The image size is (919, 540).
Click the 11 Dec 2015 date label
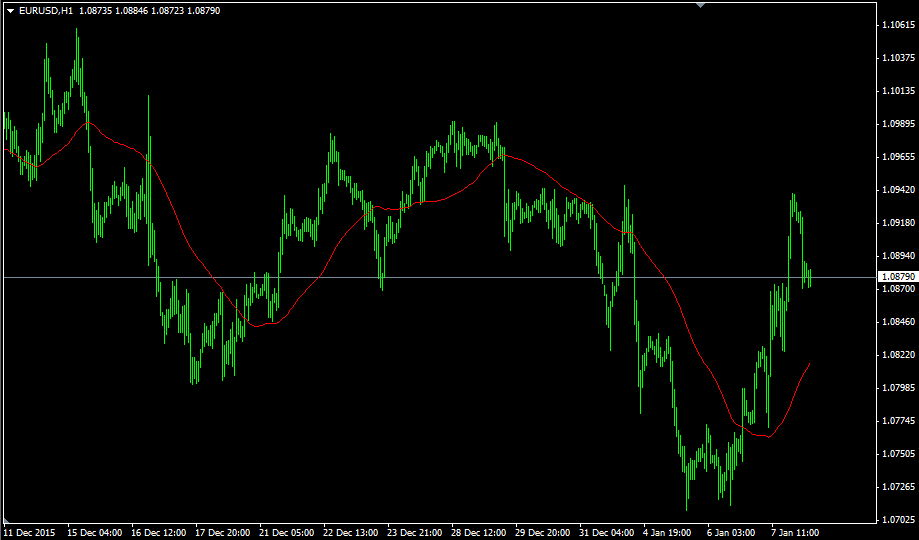point(30,532)
